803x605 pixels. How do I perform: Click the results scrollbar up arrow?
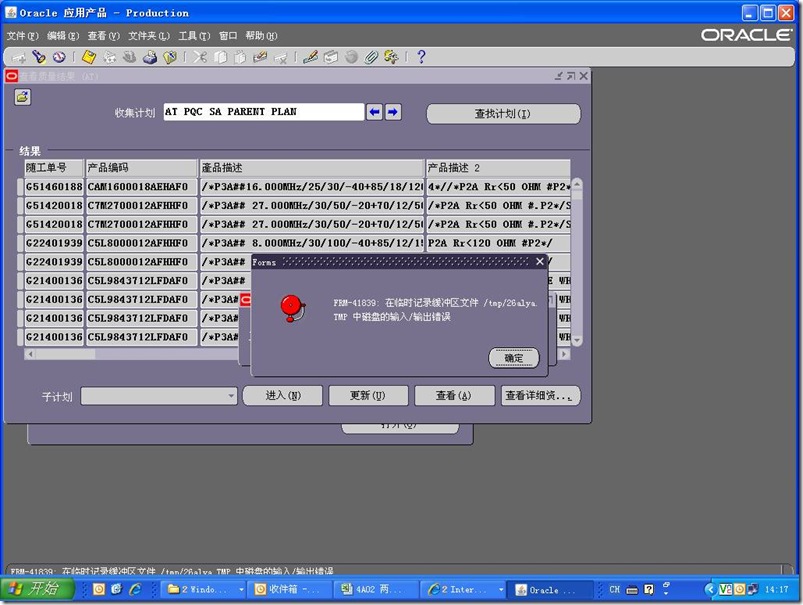[577, 184]
